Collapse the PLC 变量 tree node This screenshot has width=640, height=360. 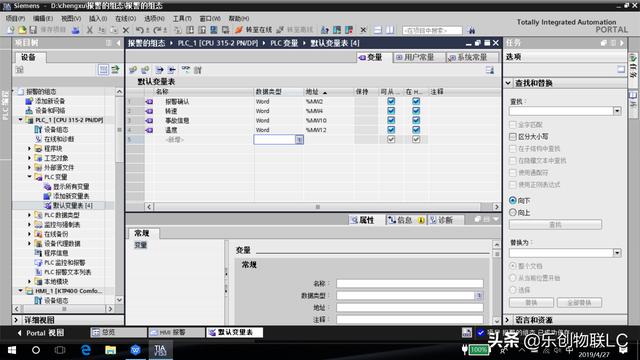click(x=29, y=177)
